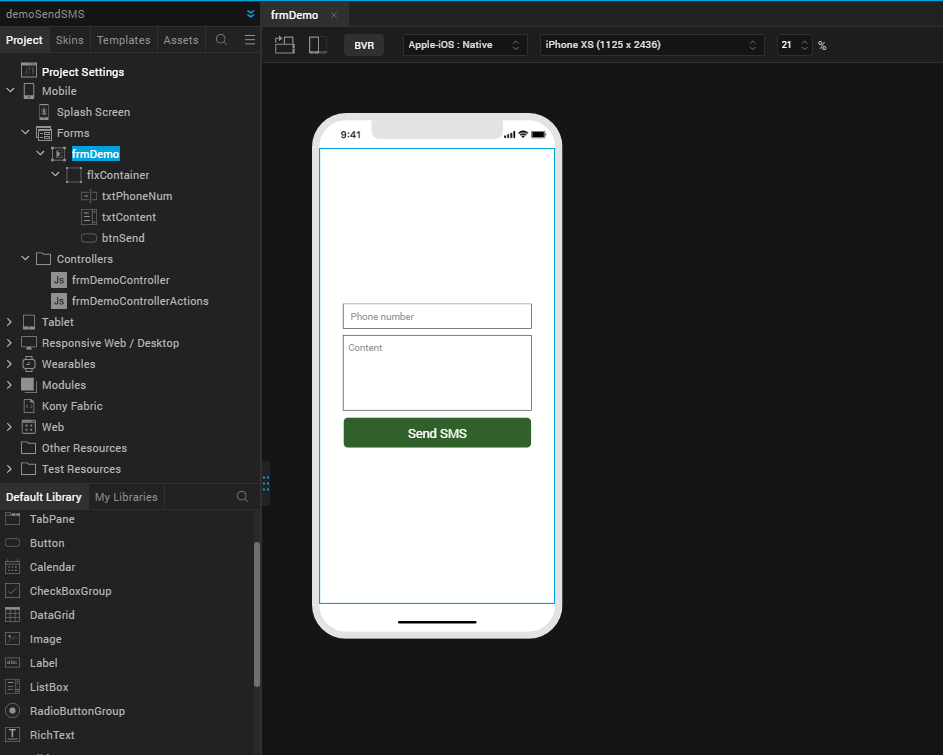Expand the Test Resources node
This screenshot has height=755, width=943.
(x=9, y=469)
